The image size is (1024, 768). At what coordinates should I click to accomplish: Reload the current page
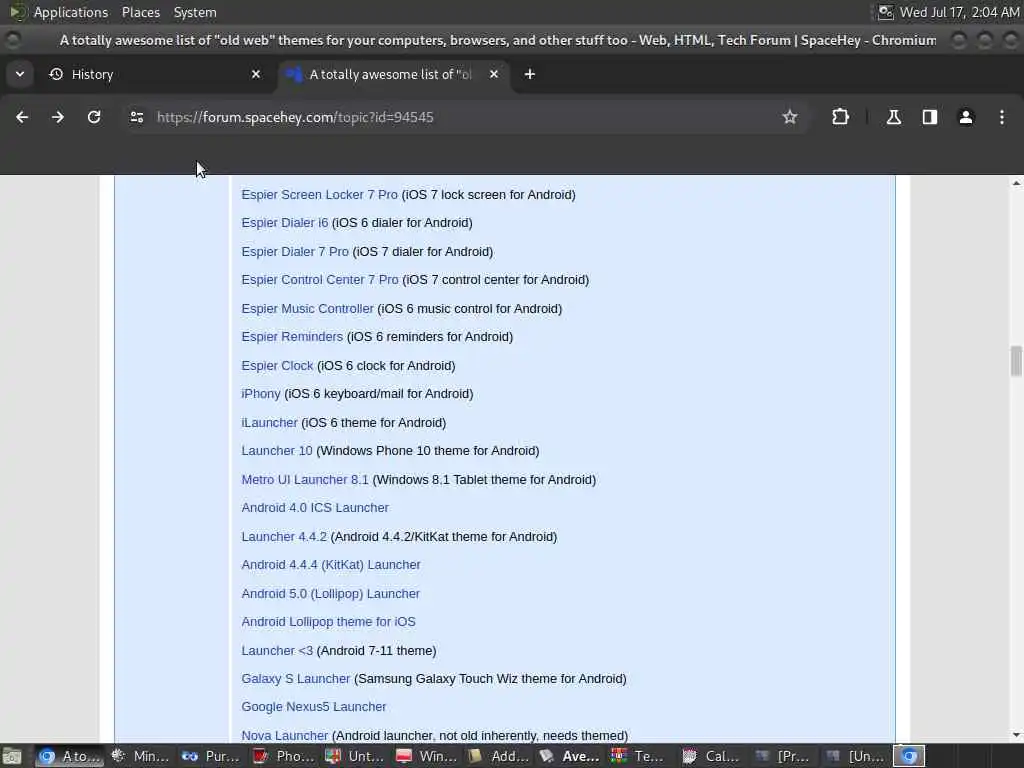pos(94,117)
